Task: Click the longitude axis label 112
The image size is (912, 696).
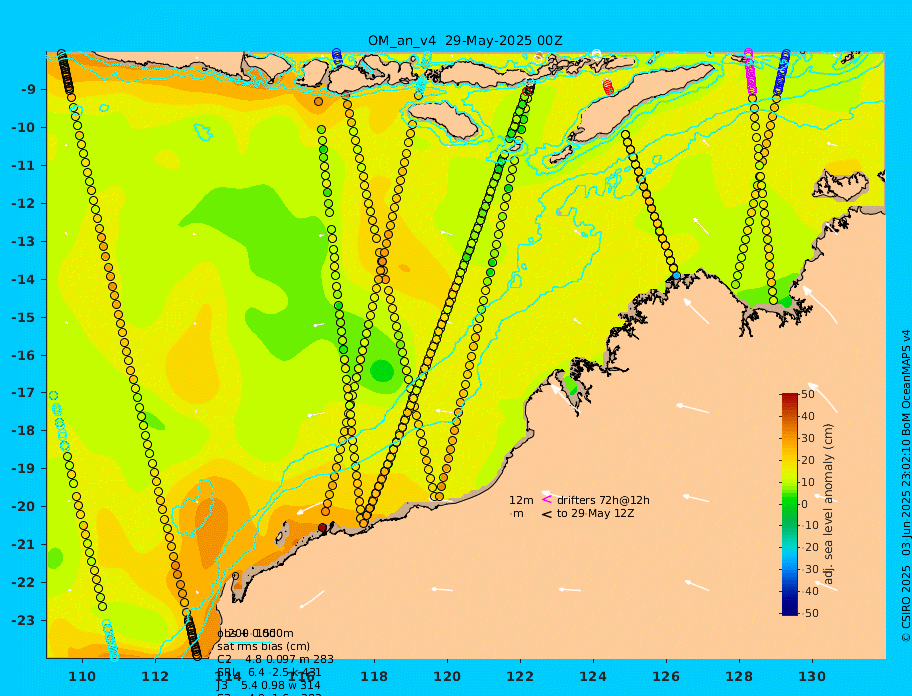Action: (155, 677)
